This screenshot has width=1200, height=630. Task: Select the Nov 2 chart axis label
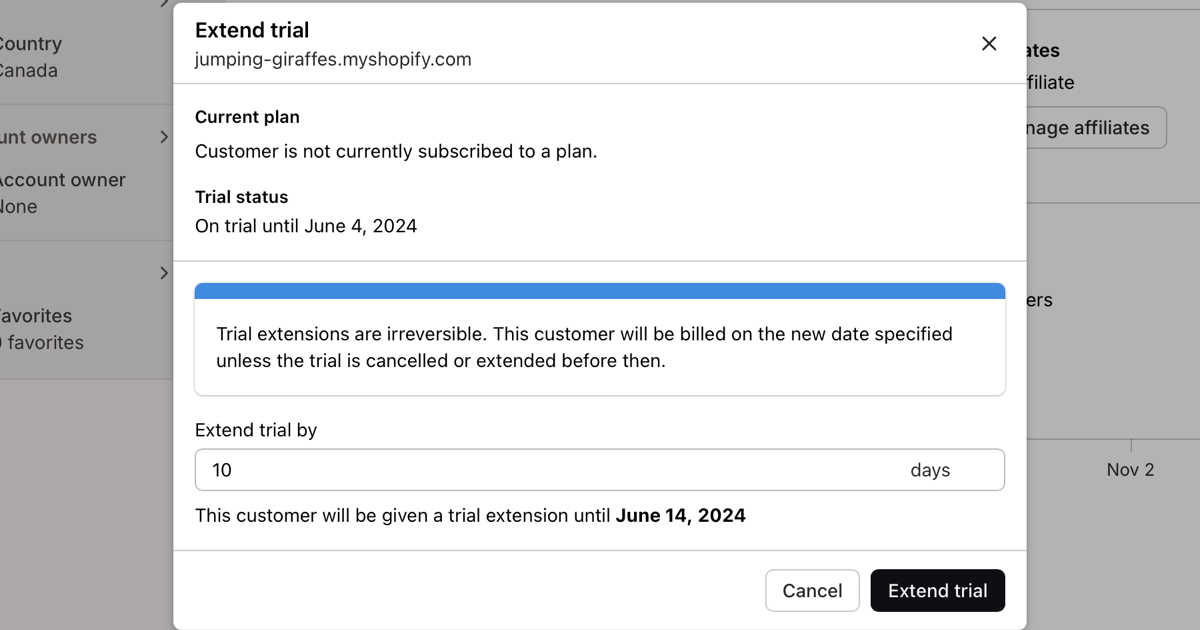(1130, 469)
